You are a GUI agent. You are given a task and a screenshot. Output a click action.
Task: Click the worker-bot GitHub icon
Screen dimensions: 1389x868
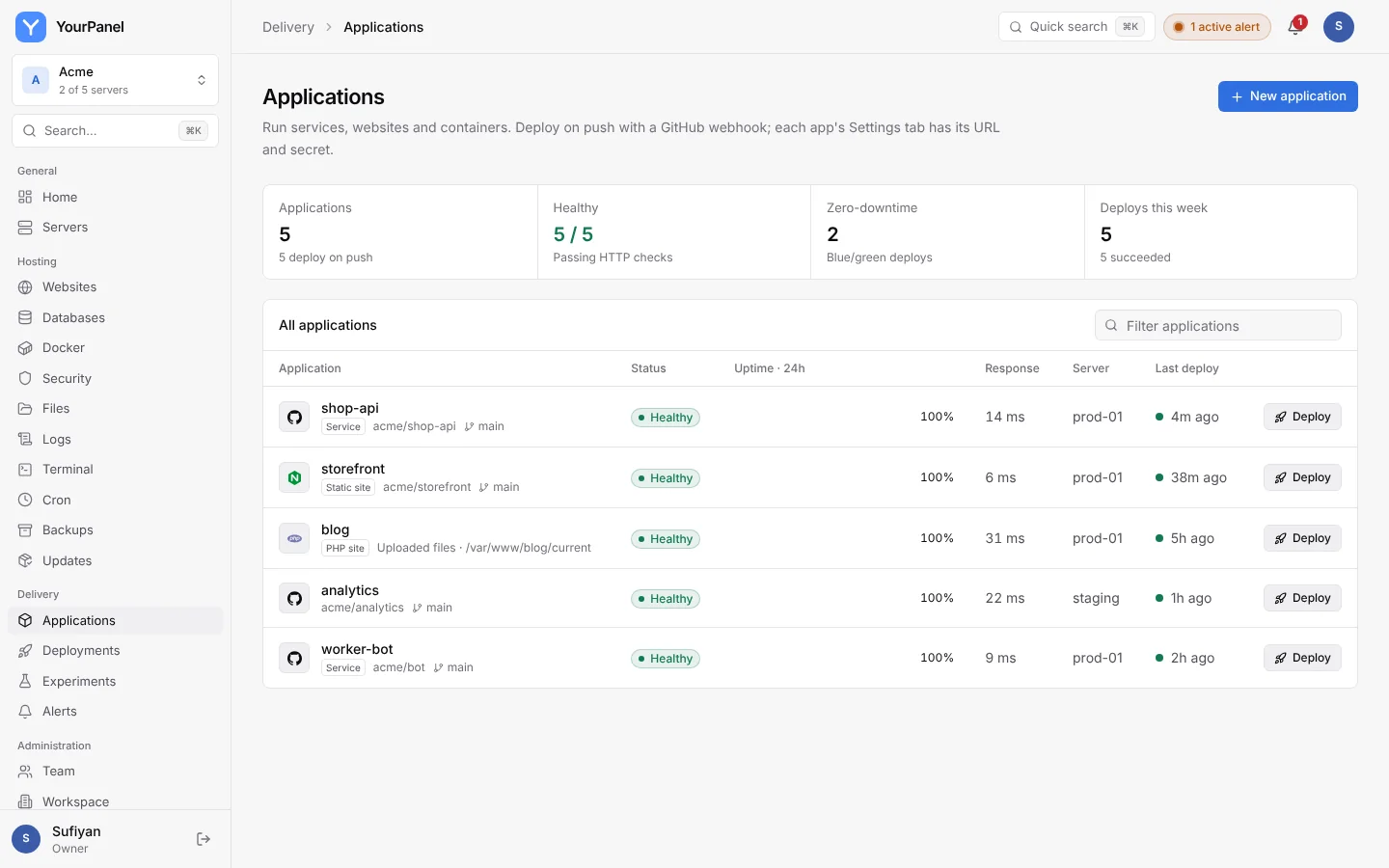point(294,658)
